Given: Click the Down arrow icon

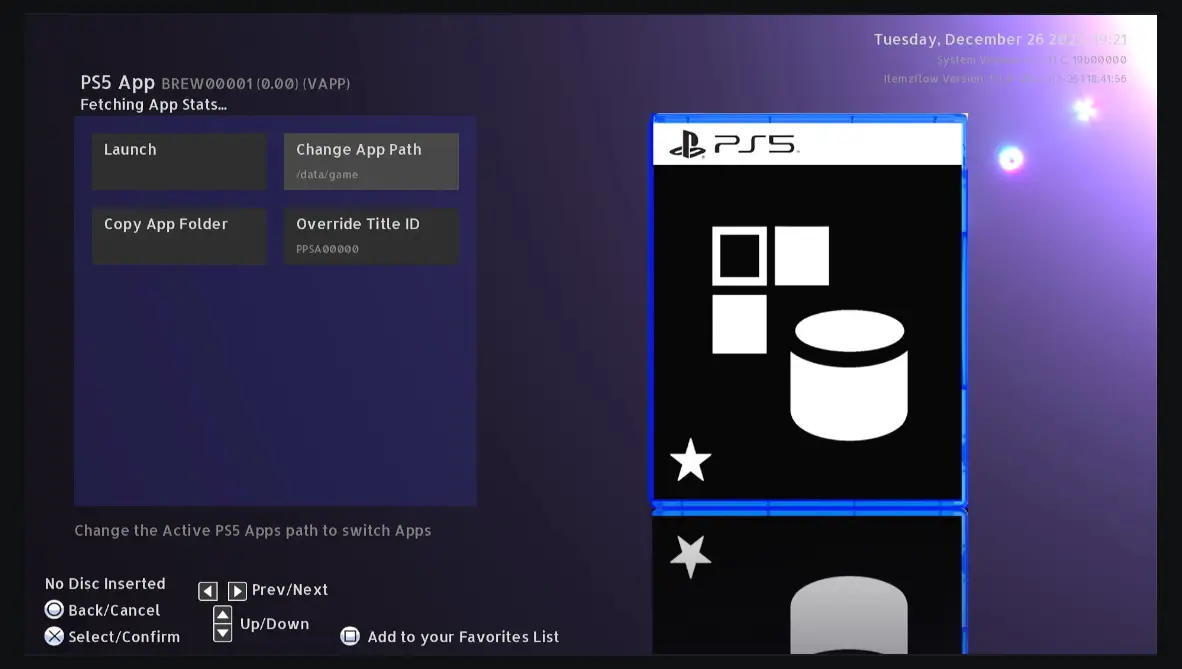Looking at the screenshot, I should pos(223,633).
